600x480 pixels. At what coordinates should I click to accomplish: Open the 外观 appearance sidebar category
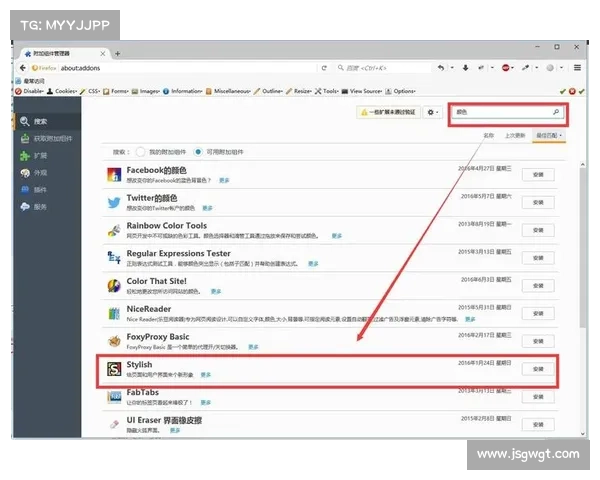[x=47, y=173]
